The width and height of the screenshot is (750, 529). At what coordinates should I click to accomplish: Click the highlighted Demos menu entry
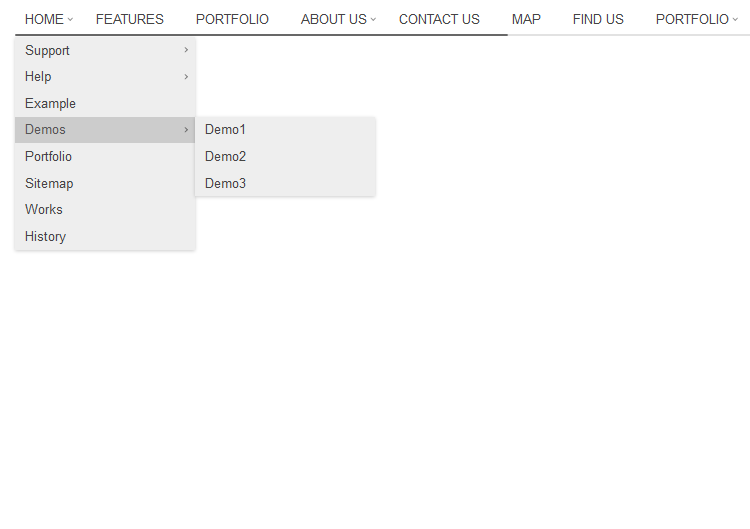pos(45,130)
